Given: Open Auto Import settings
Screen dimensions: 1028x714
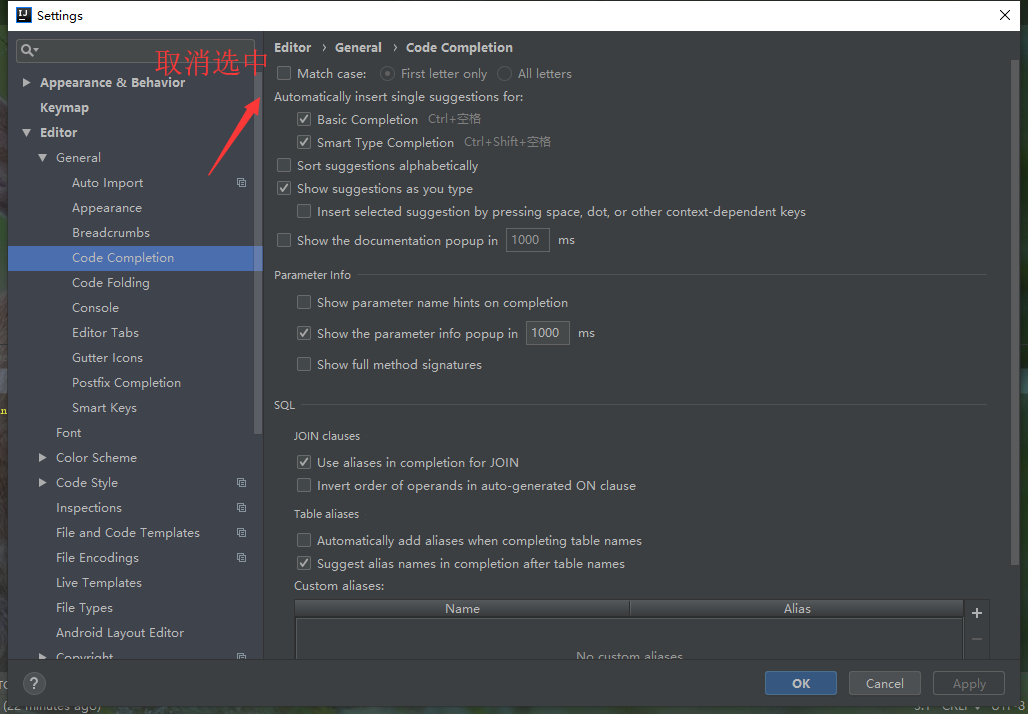Looking at the screenshot, I should pyautogui.click(x=108, y=183).
